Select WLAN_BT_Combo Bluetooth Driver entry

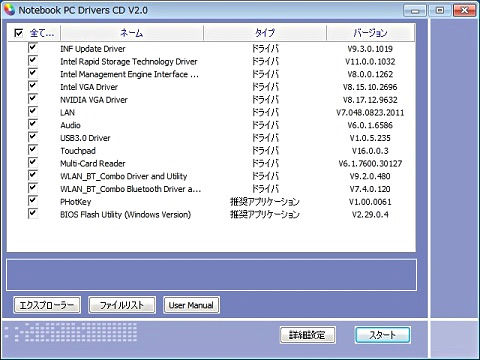(x=130, y=189)
